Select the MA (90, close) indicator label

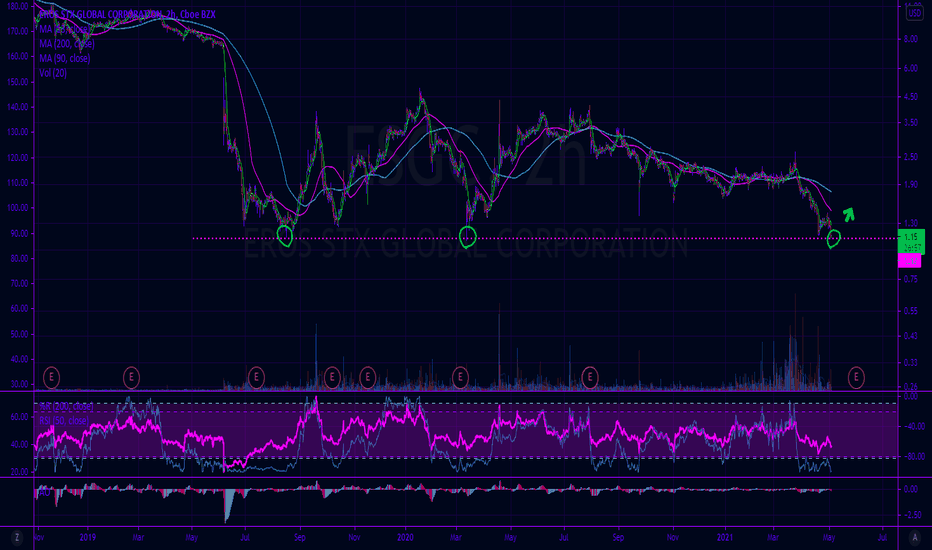pyautogui.click(x=65, y=58)
